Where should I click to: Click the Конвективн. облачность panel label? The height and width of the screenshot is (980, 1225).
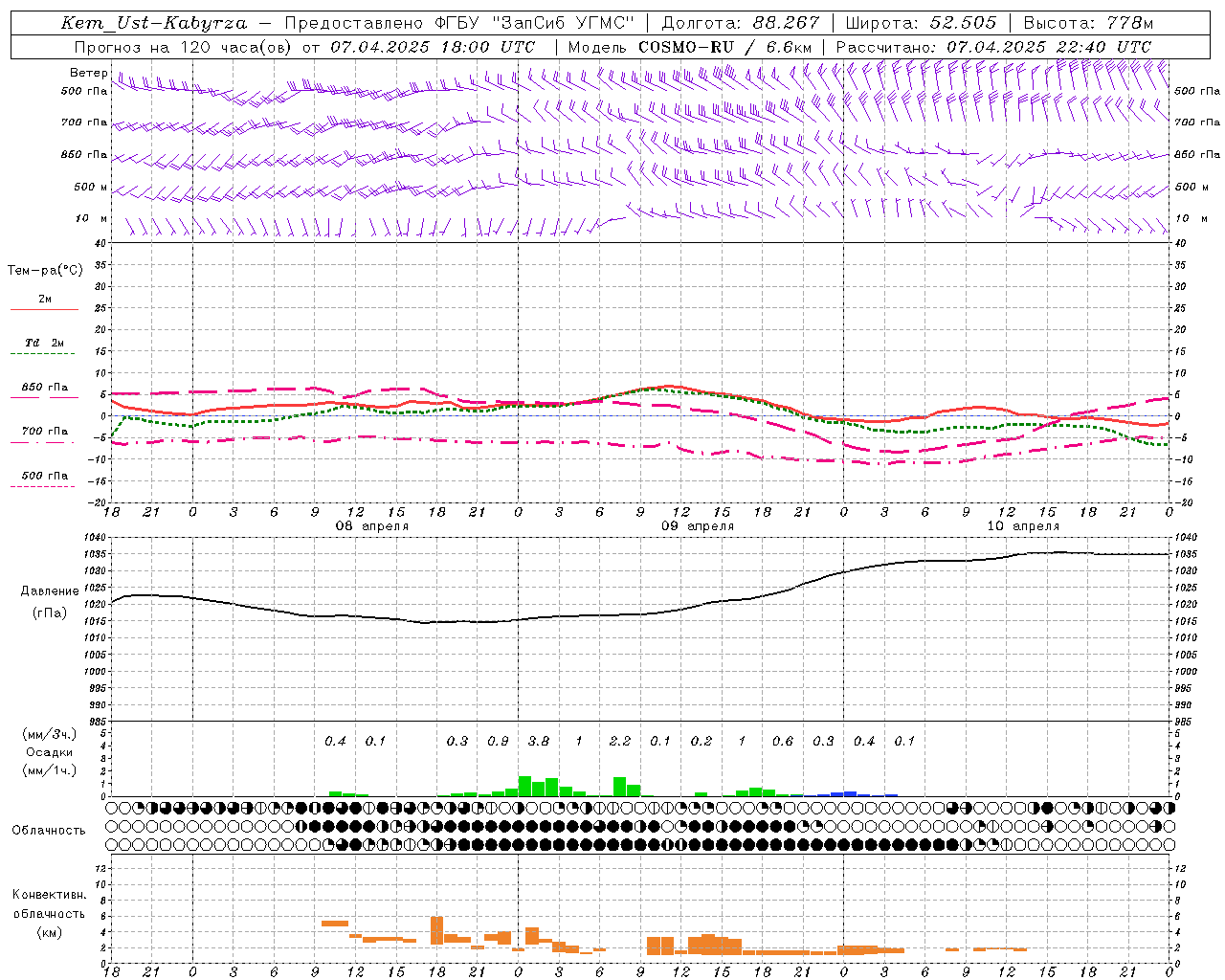(x=49, y=904)
